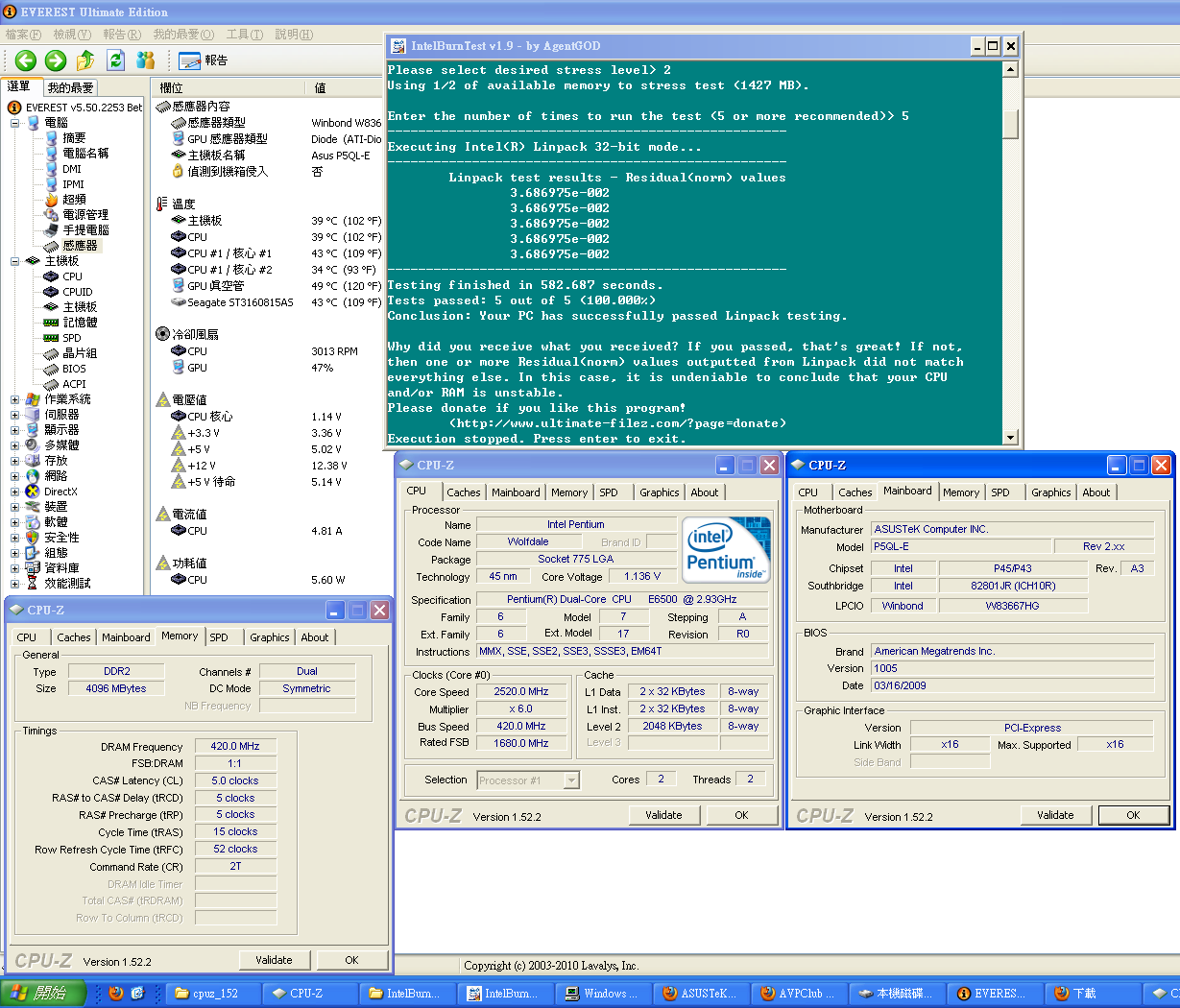1180x1008 pixels.
Task: Switch to the 我的最愛 tab in EVEREST sidebar
Action: tap(71, 87)
